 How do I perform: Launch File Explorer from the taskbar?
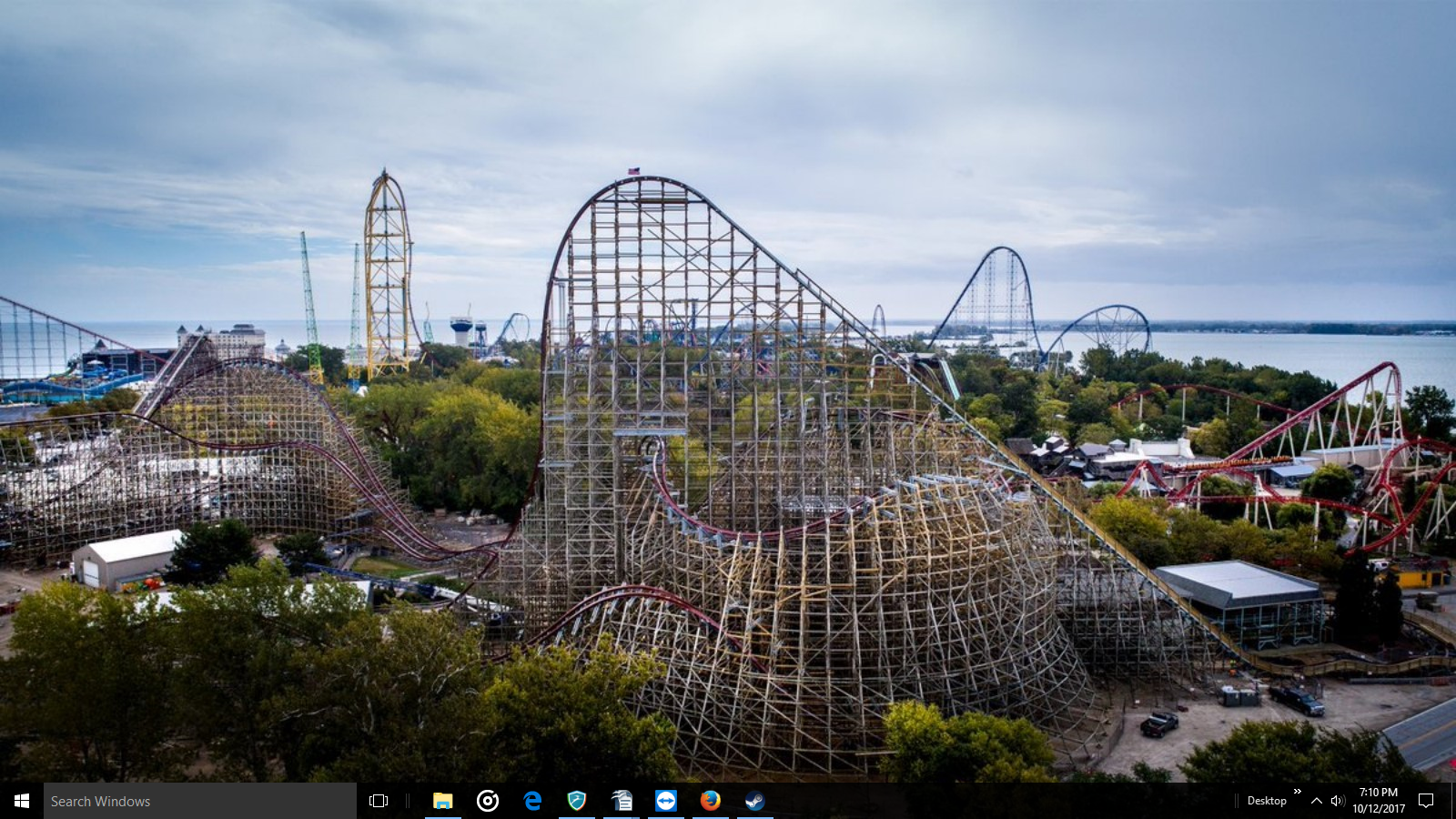click(442, 801)
